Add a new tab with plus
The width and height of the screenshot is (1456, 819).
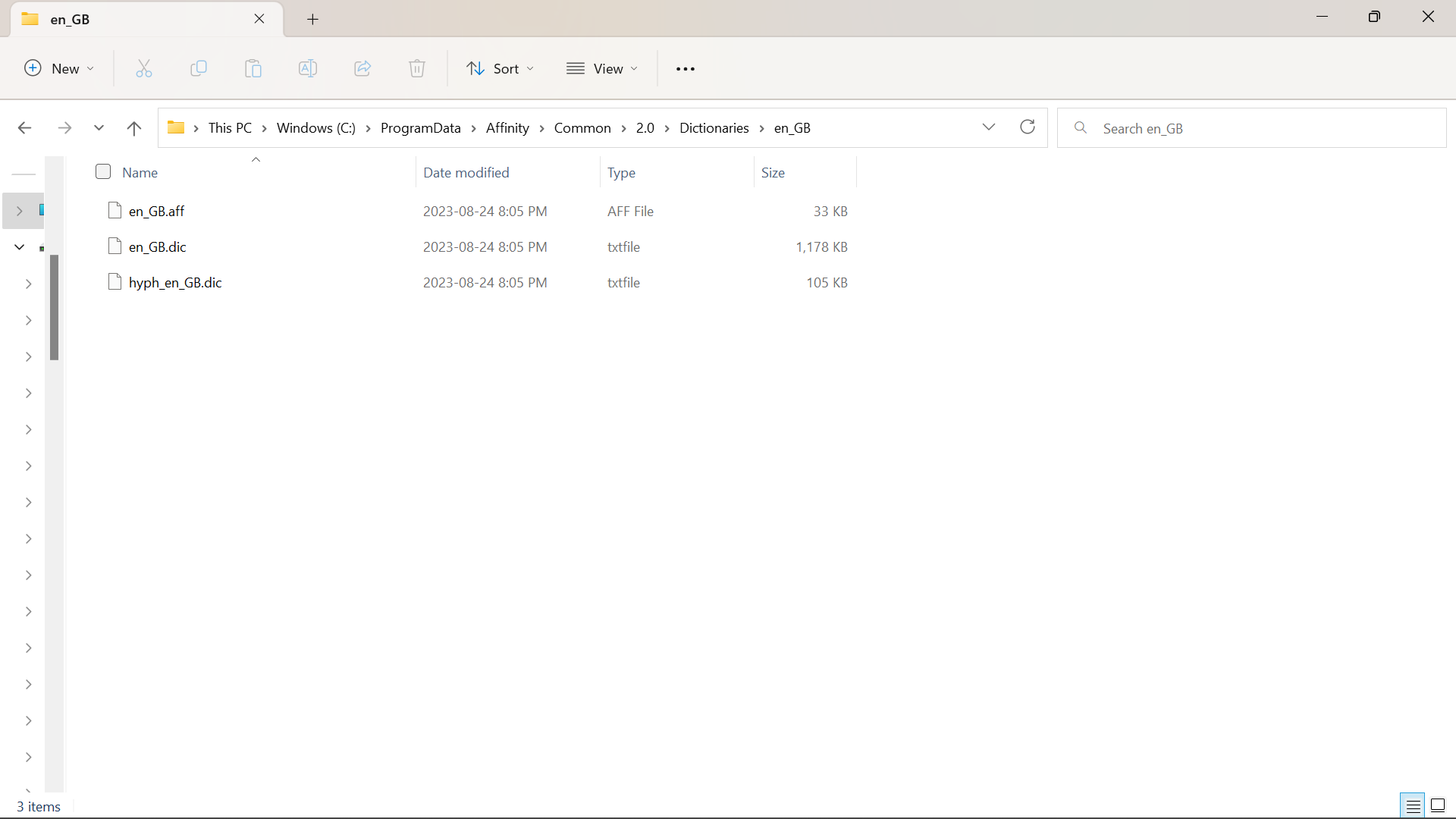click(x=312, y=19)
